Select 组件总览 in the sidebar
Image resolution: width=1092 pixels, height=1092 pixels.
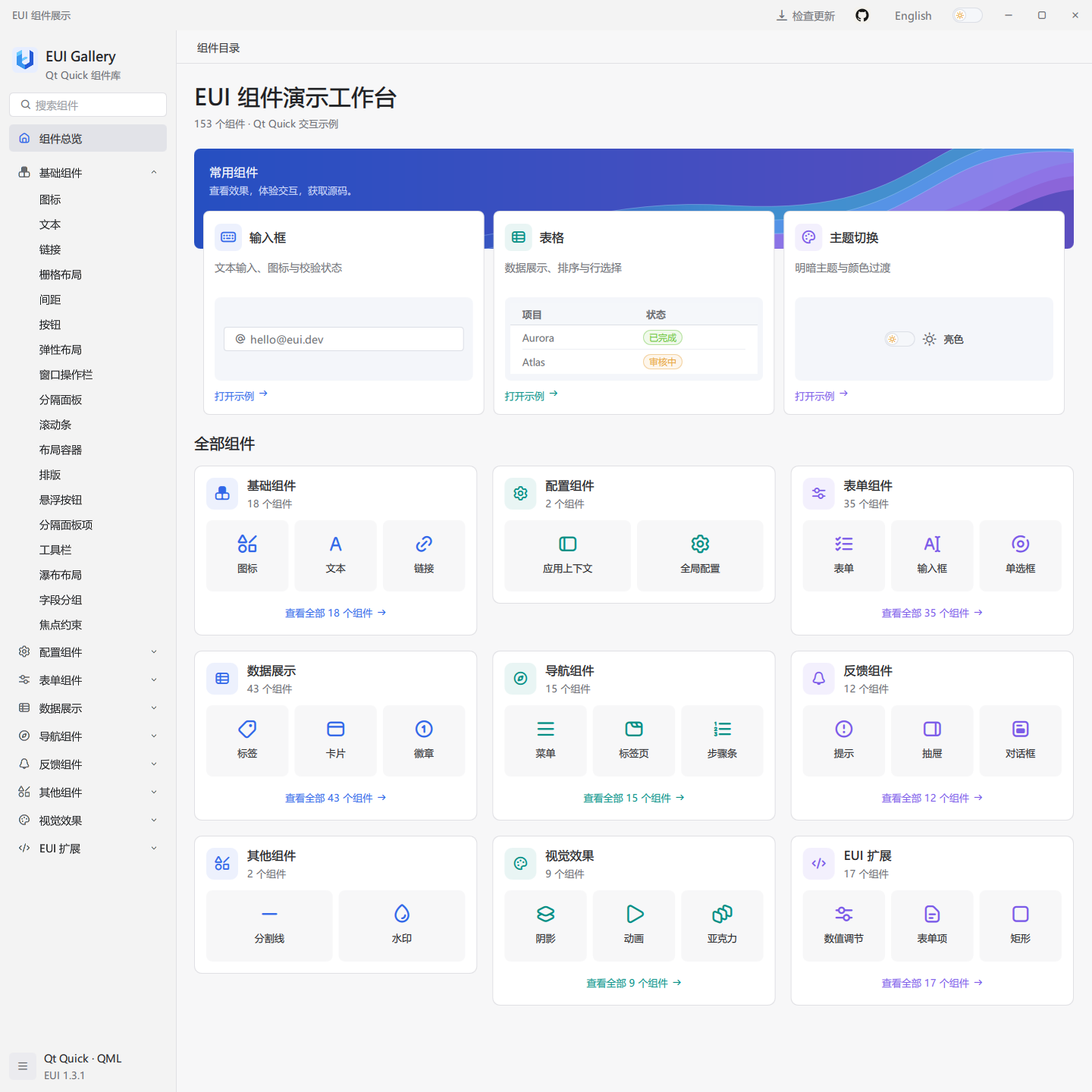coord(88,138)
